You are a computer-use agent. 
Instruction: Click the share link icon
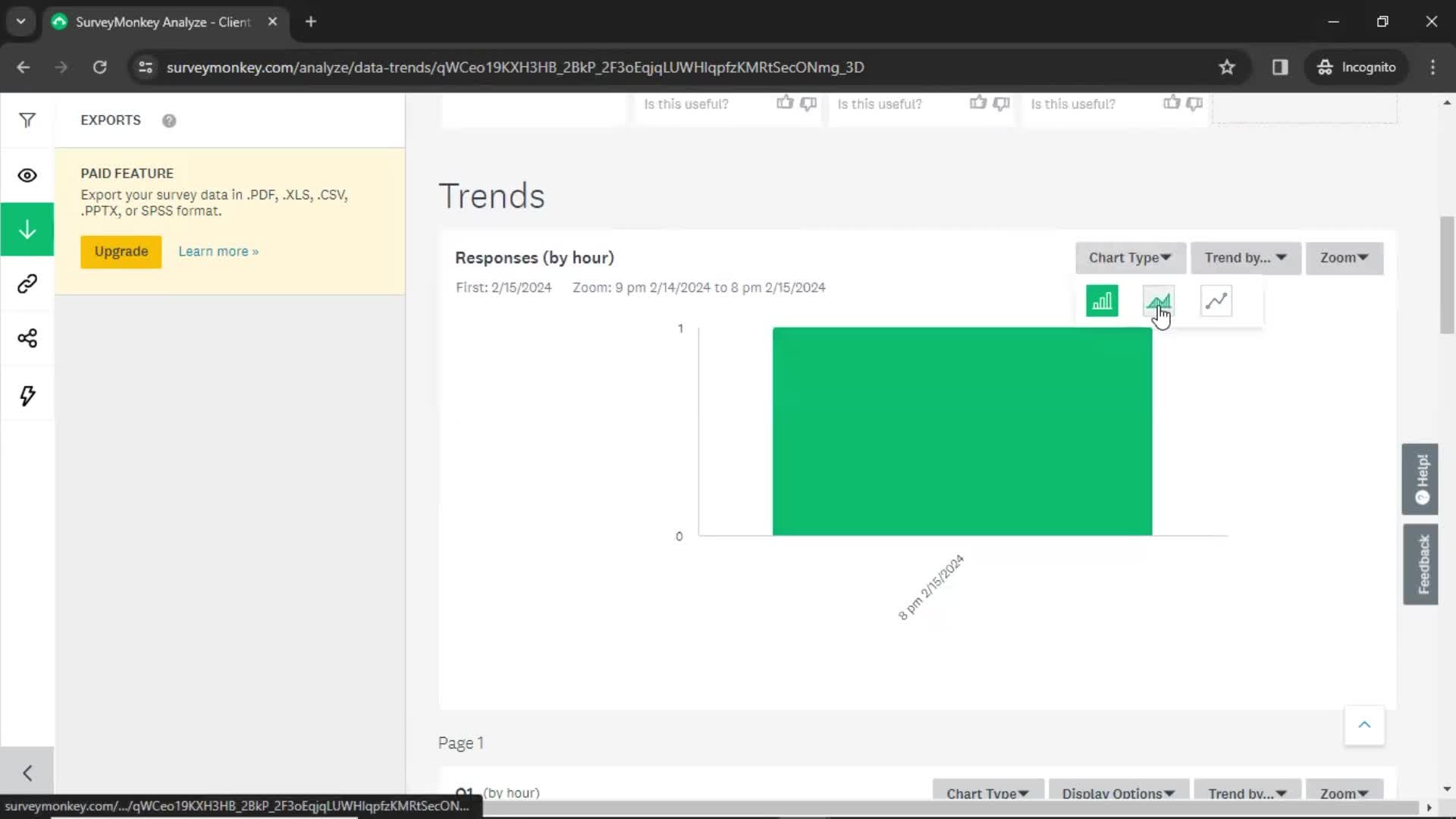27,284
